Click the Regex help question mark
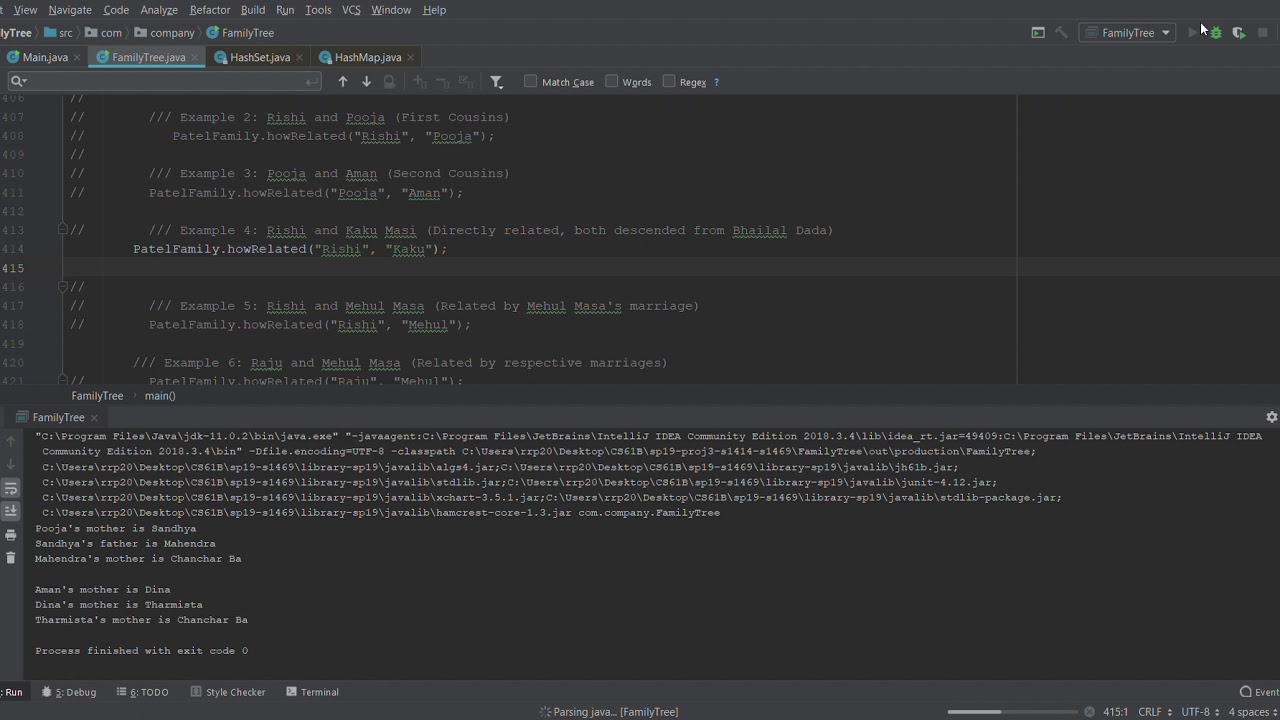 click(716, 82)
